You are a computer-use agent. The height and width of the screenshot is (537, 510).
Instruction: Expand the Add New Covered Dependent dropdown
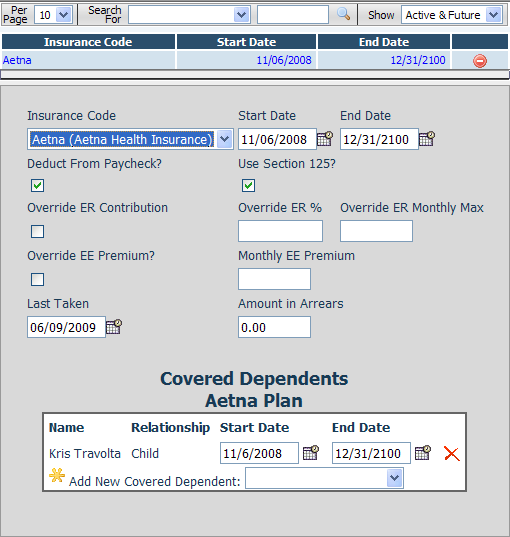(324, 478)
